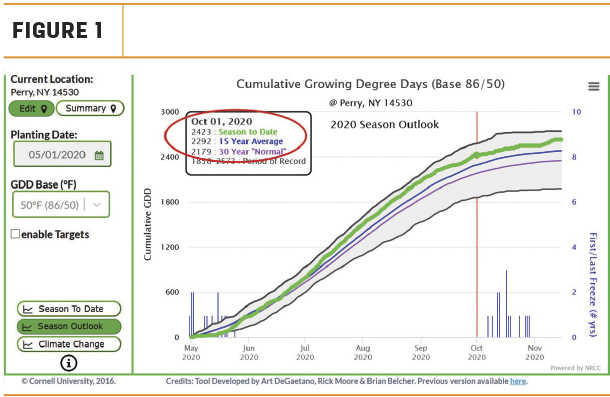The width and height of the screenshot is (610, 397).
Task: Click the 05/01/2020 planting date field
Action: [x=62, y=155]
